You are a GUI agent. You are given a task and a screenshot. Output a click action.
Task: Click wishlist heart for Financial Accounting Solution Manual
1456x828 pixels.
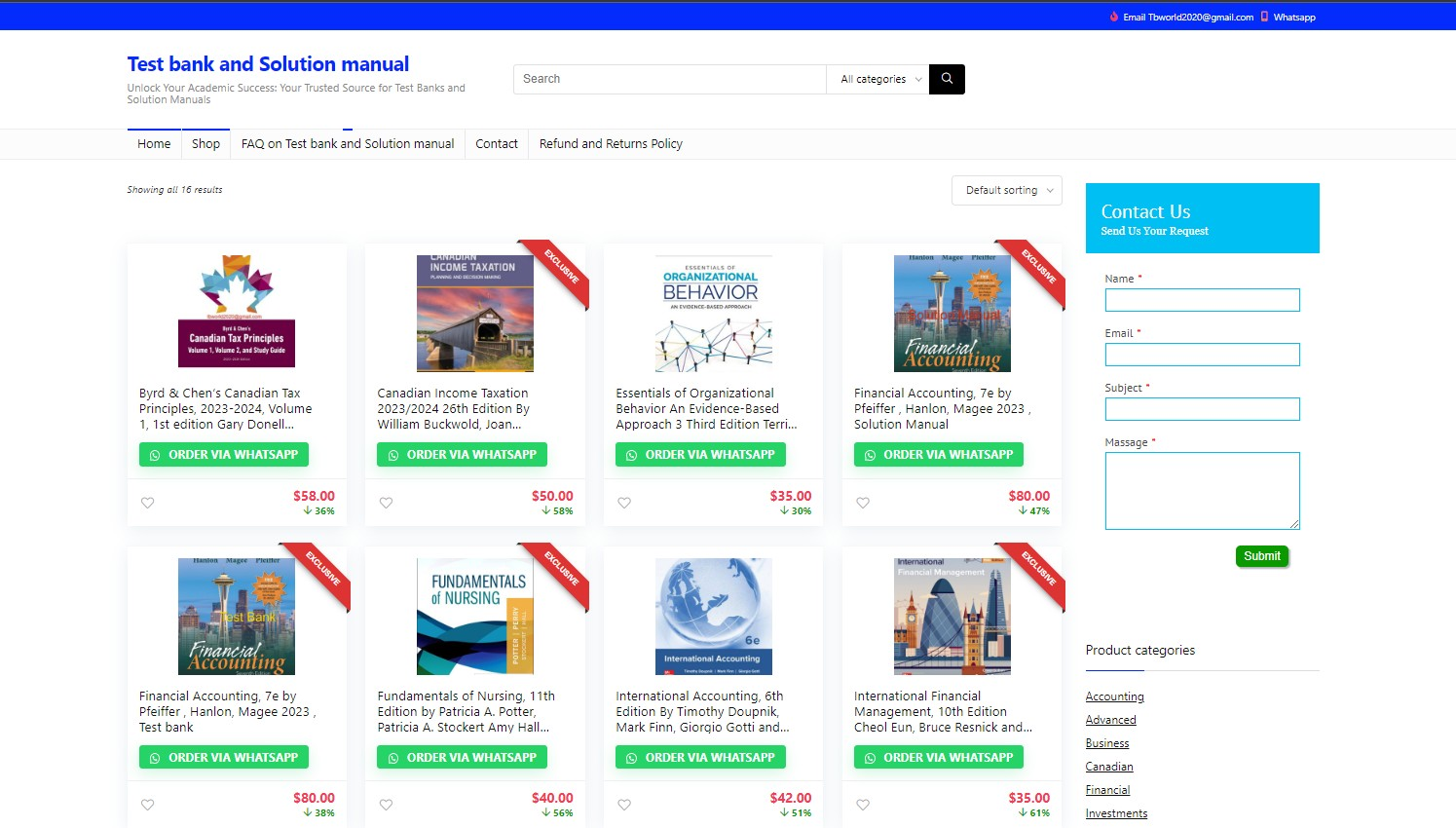point(863,503)
